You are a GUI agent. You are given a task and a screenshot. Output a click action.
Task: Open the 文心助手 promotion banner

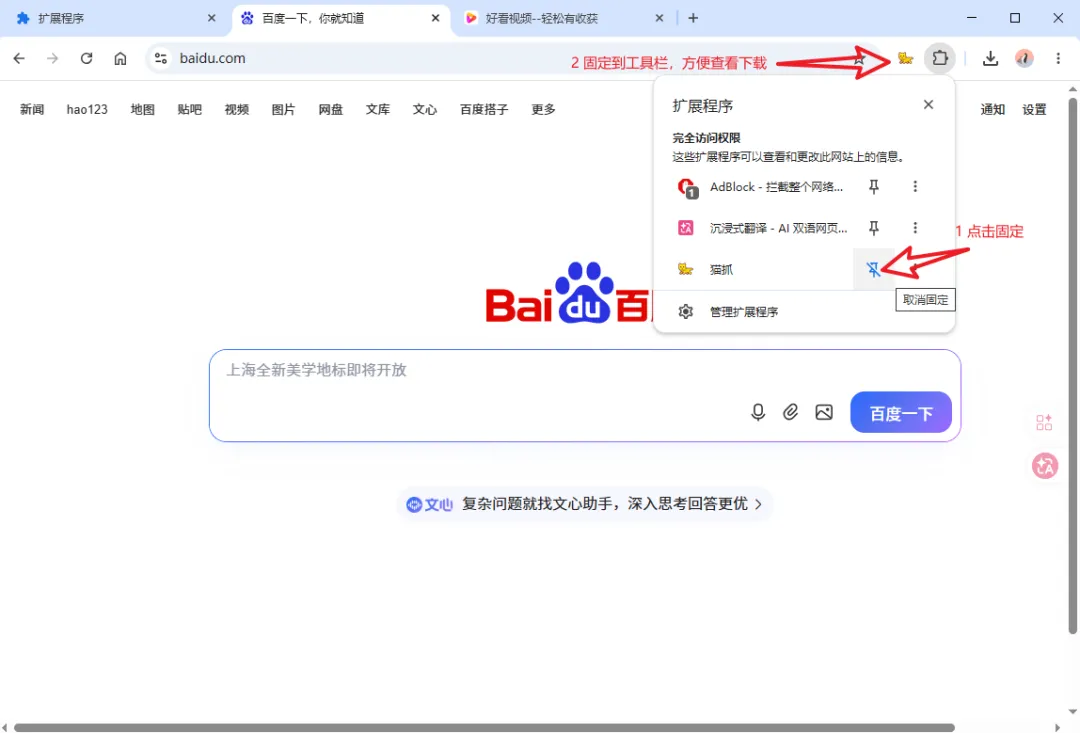pyautogui.click(x=585, y=504)
